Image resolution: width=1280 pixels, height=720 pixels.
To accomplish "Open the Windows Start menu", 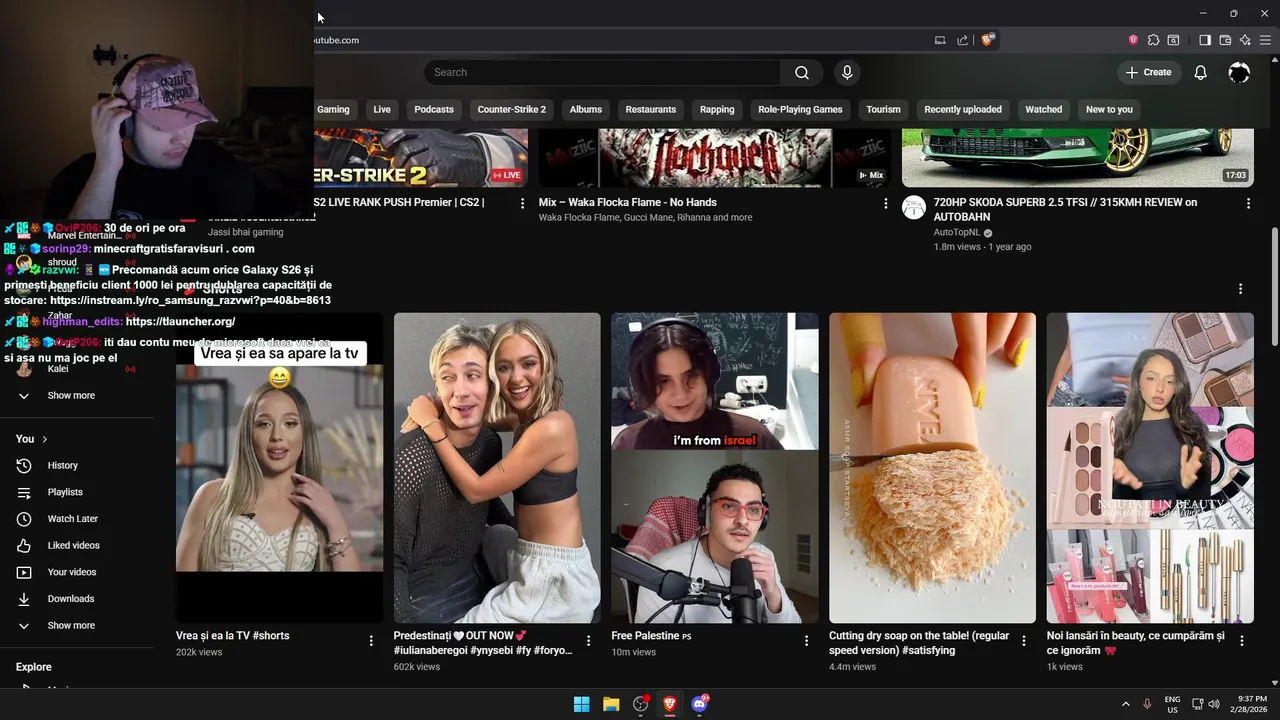I will tap(581, 704).
